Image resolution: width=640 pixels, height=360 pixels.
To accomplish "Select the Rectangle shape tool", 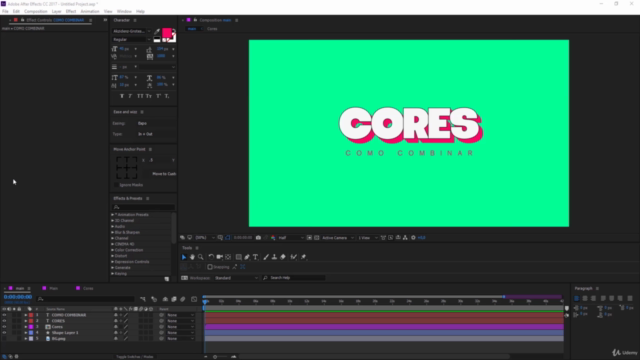I will [239, 257].
